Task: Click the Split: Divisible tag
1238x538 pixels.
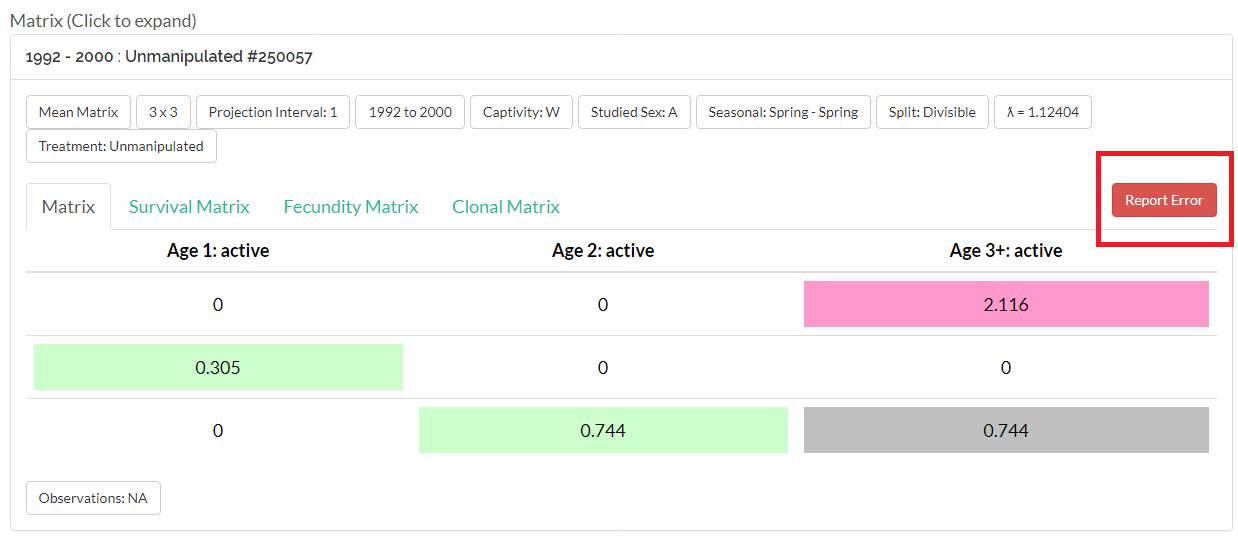Action: pyautogui.click(x=932, y=112)
